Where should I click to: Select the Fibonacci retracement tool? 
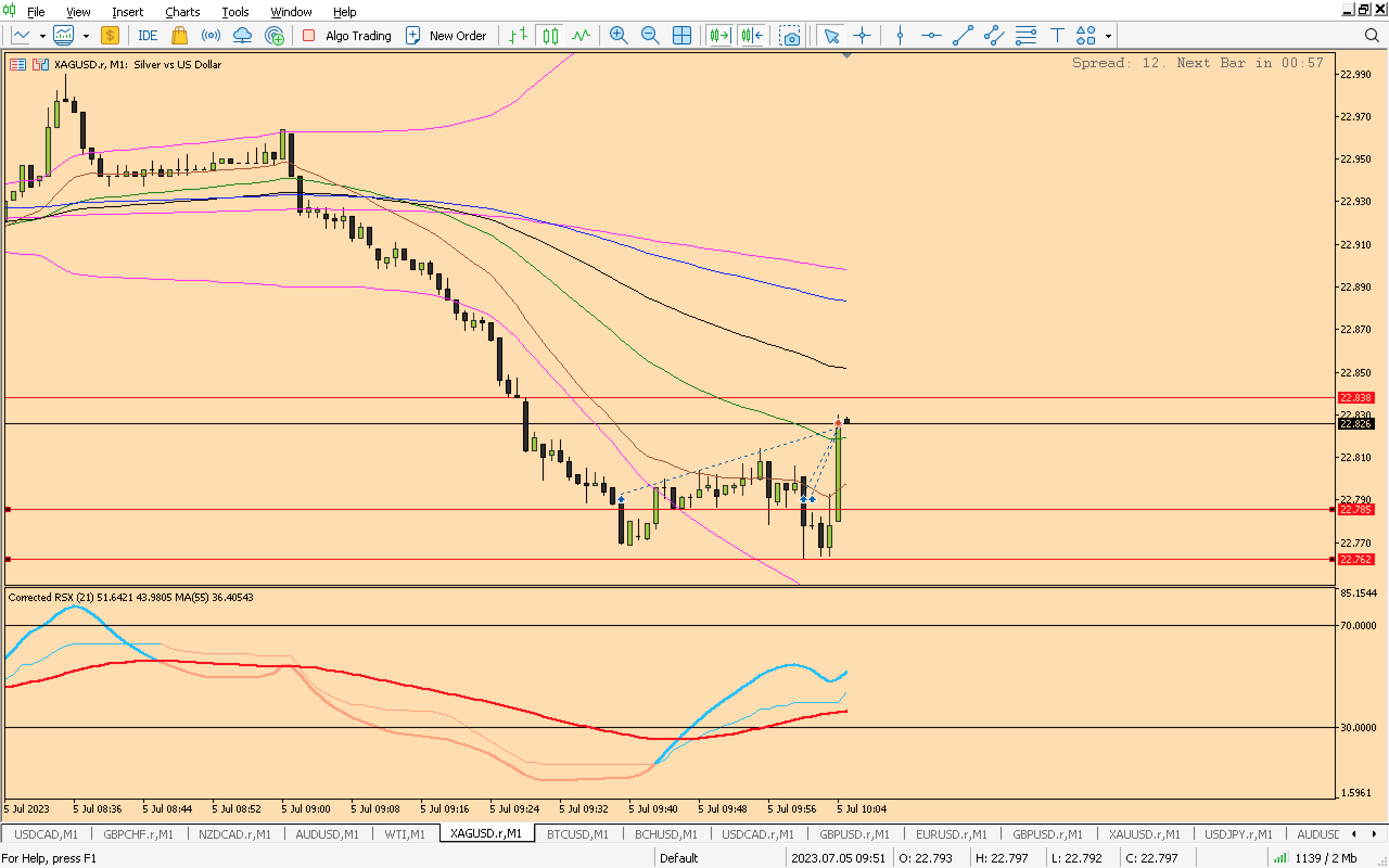click(1025, 36)
